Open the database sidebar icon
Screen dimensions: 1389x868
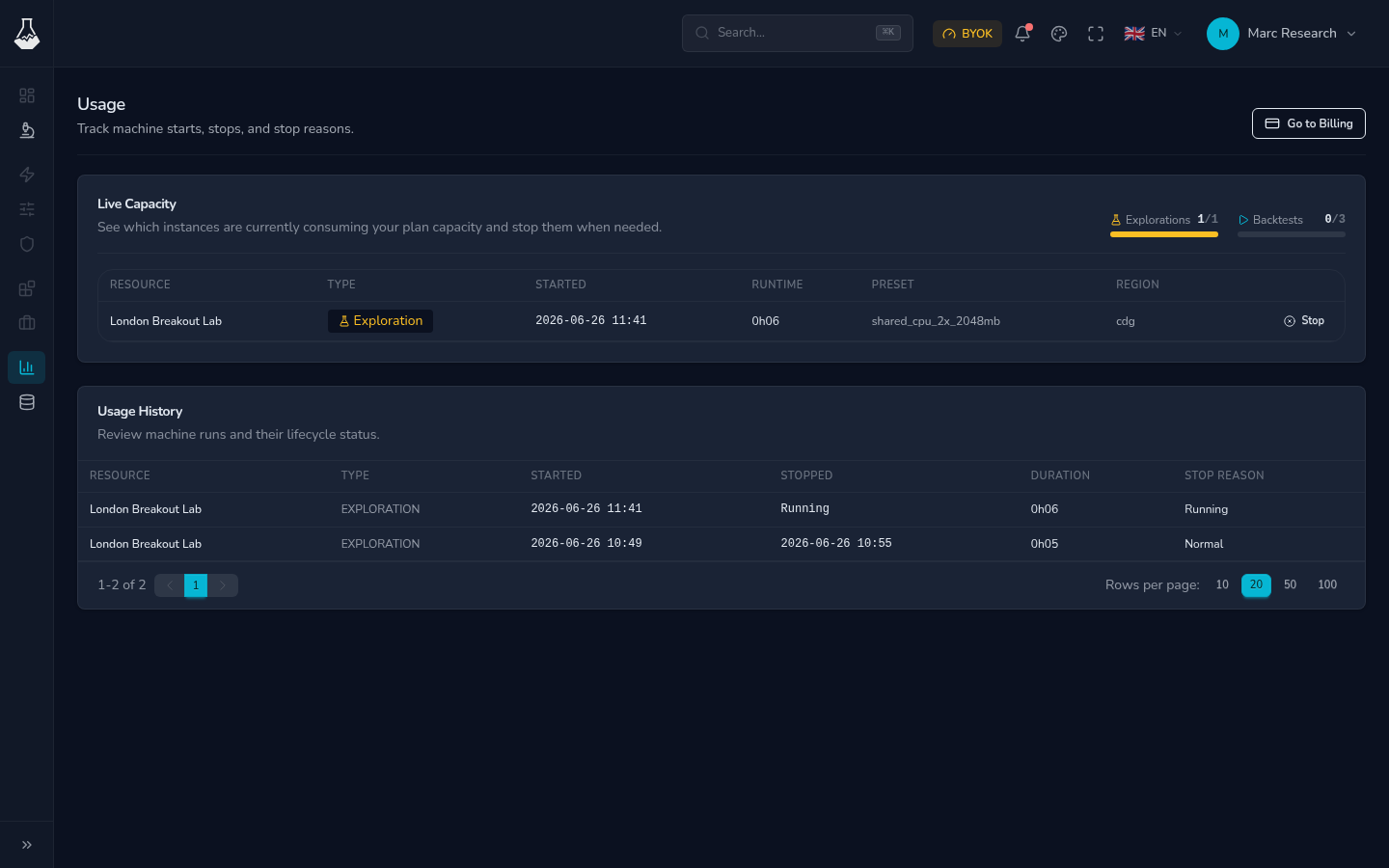click(27, 402)
